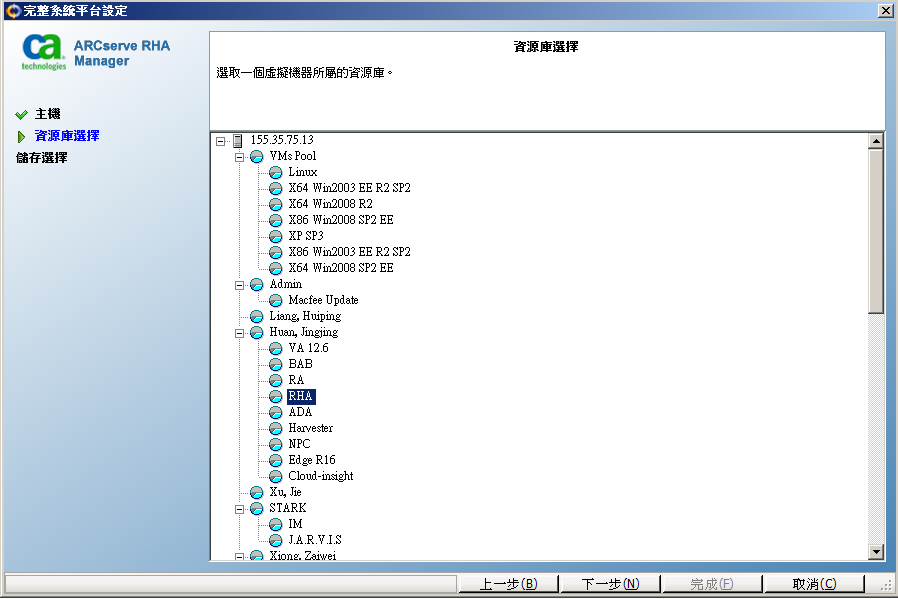Click the icon beside Edge R16
The height and width of the screenshot is (599, 898).
pyautogui.click(x=275, y=461)
